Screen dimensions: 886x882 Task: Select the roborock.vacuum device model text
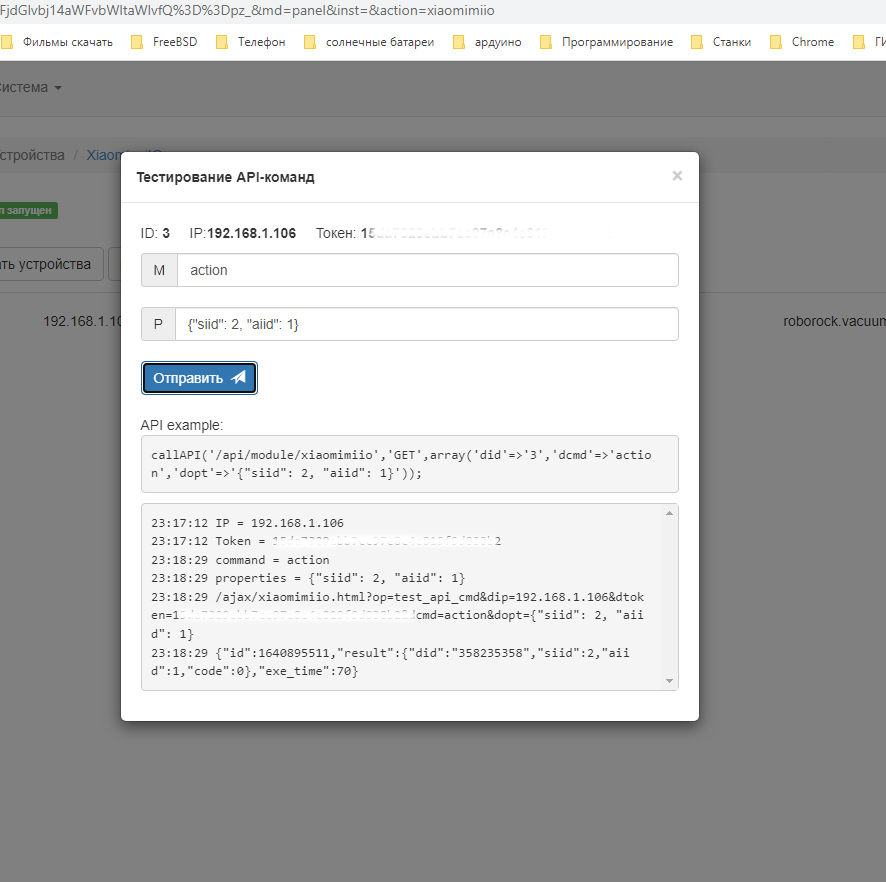(834, 322)
